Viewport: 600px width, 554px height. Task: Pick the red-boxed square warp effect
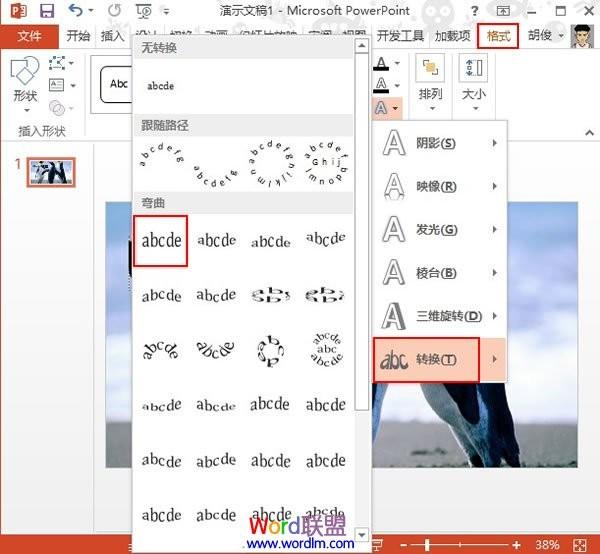pos(161,241)
